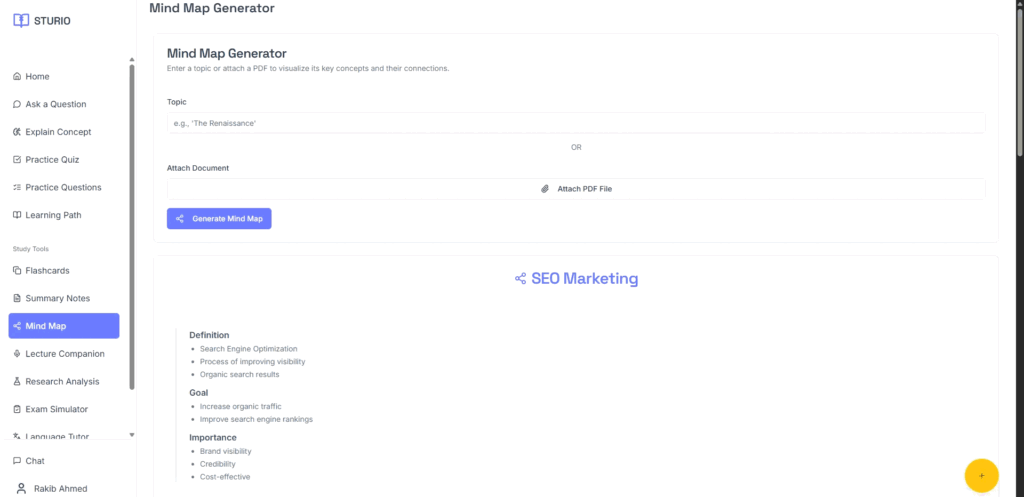Screen dimensions: 1024x497
Task: Click the paperclip icon on Attach PDF File
Action: (545, 189)
